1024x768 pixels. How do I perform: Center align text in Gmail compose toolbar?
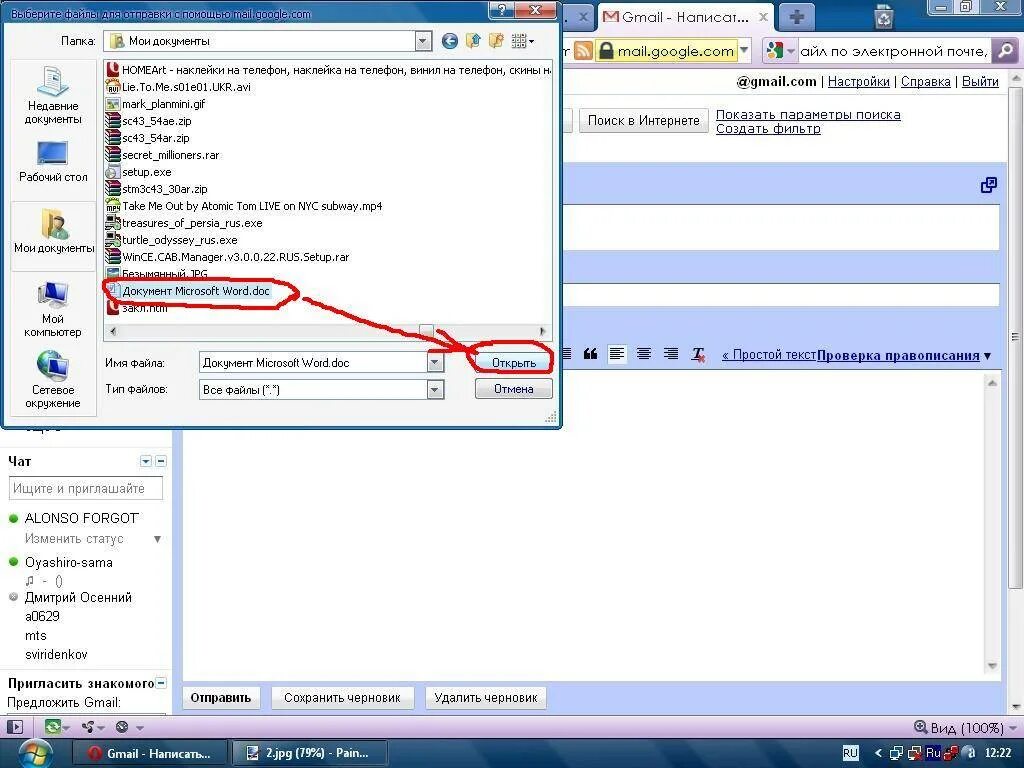pos(644,354)
